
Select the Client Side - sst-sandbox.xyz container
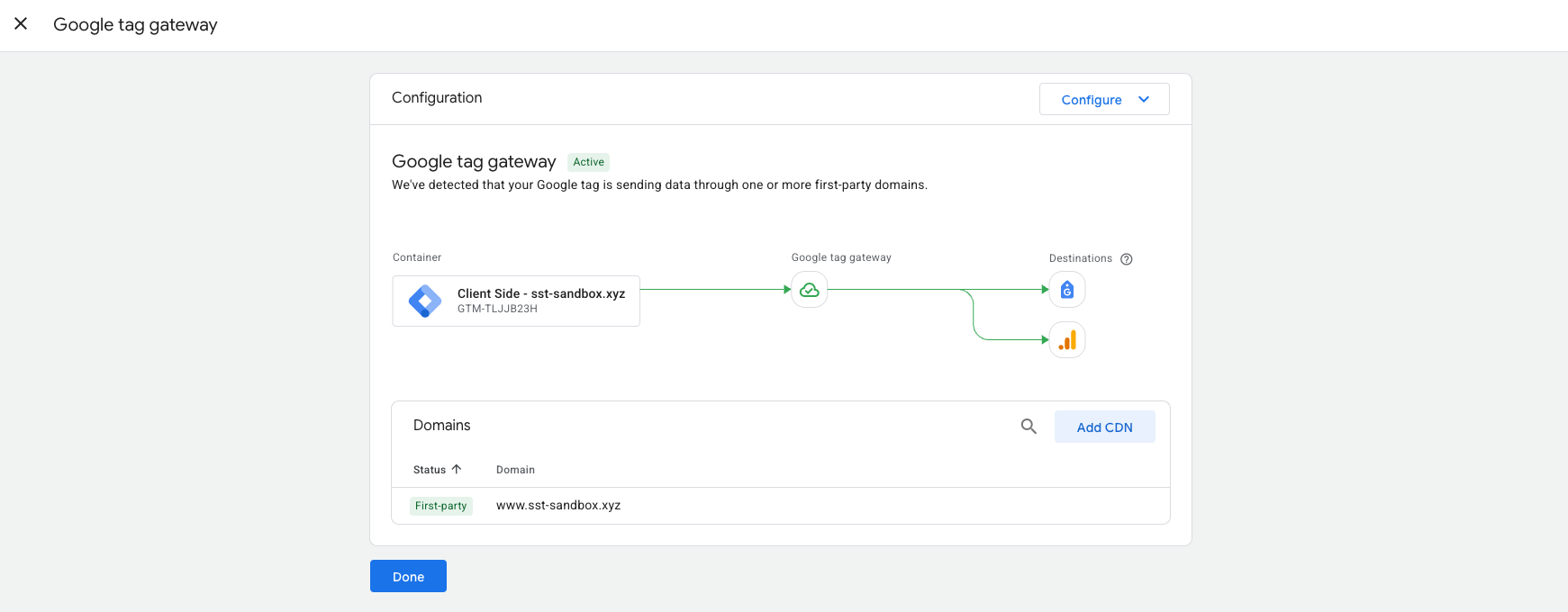pyautogui.click(x=516, y=301)
